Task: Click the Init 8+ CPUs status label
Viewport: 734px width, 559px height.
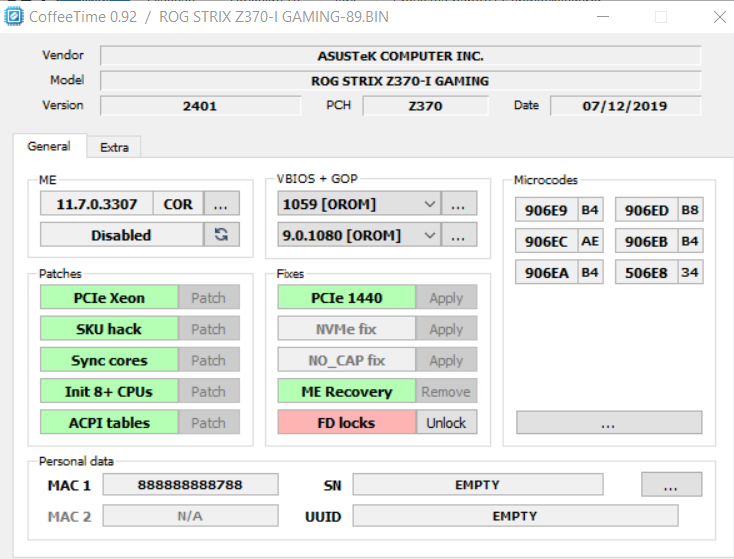Action: [109, 391]
